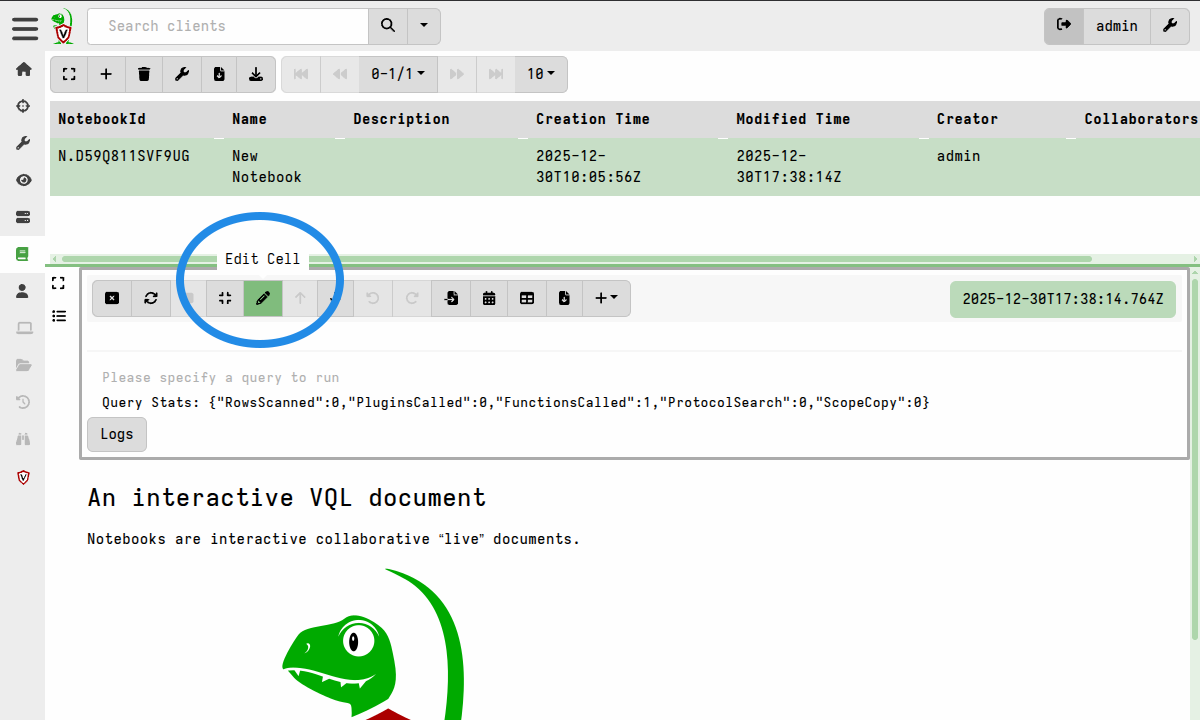Sort by the Creation Time column header
The image size is (1200, 720).
[x=592, y=119]
